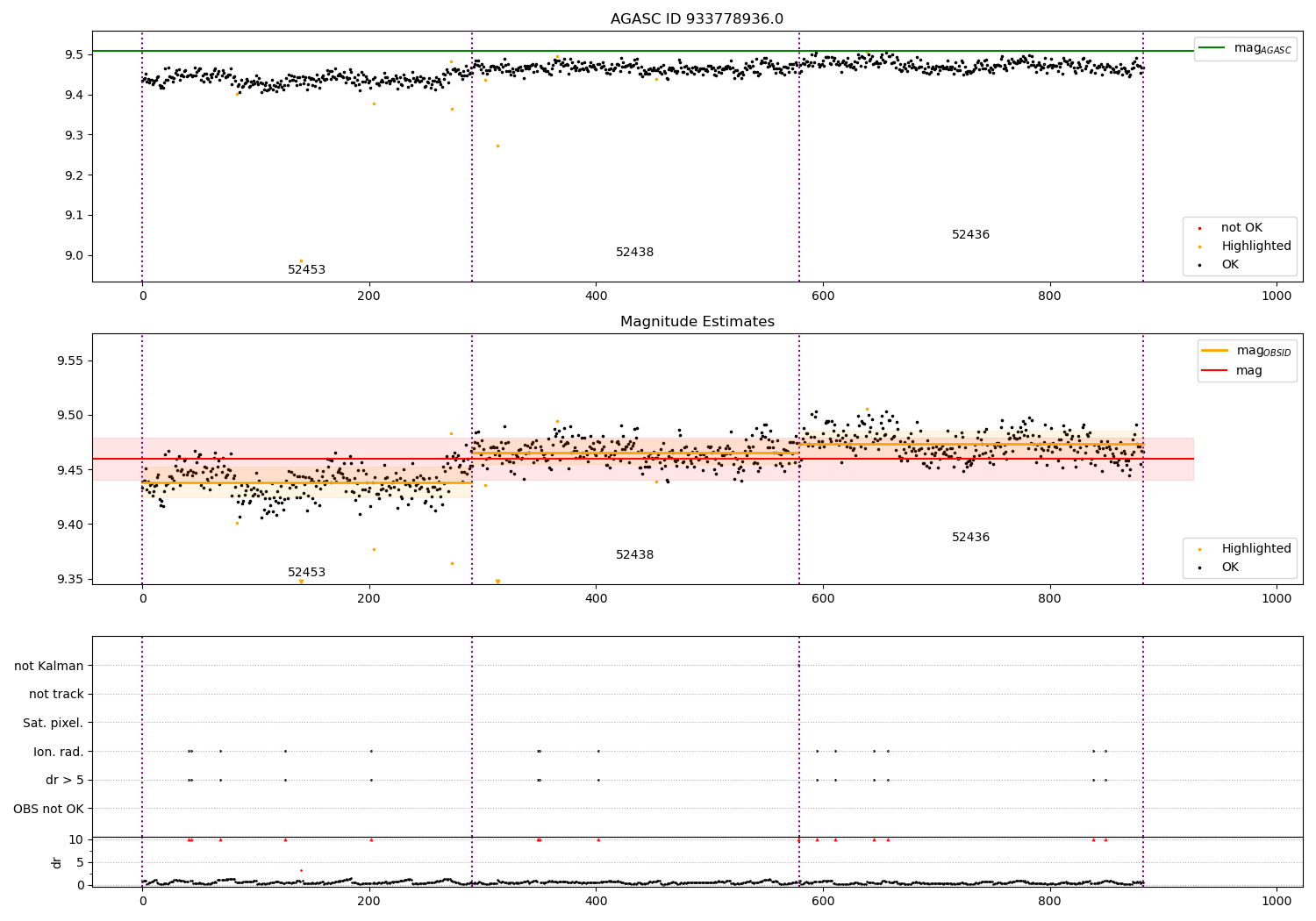The image size is (1316, 921).
Task: Click the 'AGASC ID 933778936.0' plot title
Action: pyautogui.click(x=697, y=19)
